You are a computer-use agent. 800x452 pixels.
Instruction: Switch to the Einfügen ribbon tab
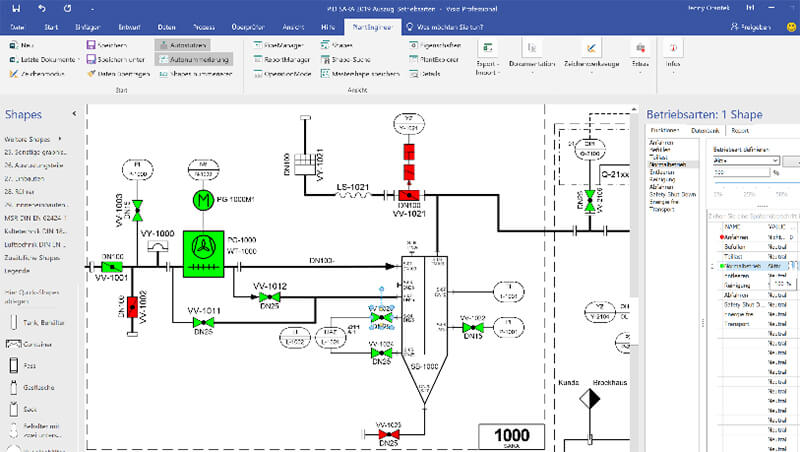point(87,27)
